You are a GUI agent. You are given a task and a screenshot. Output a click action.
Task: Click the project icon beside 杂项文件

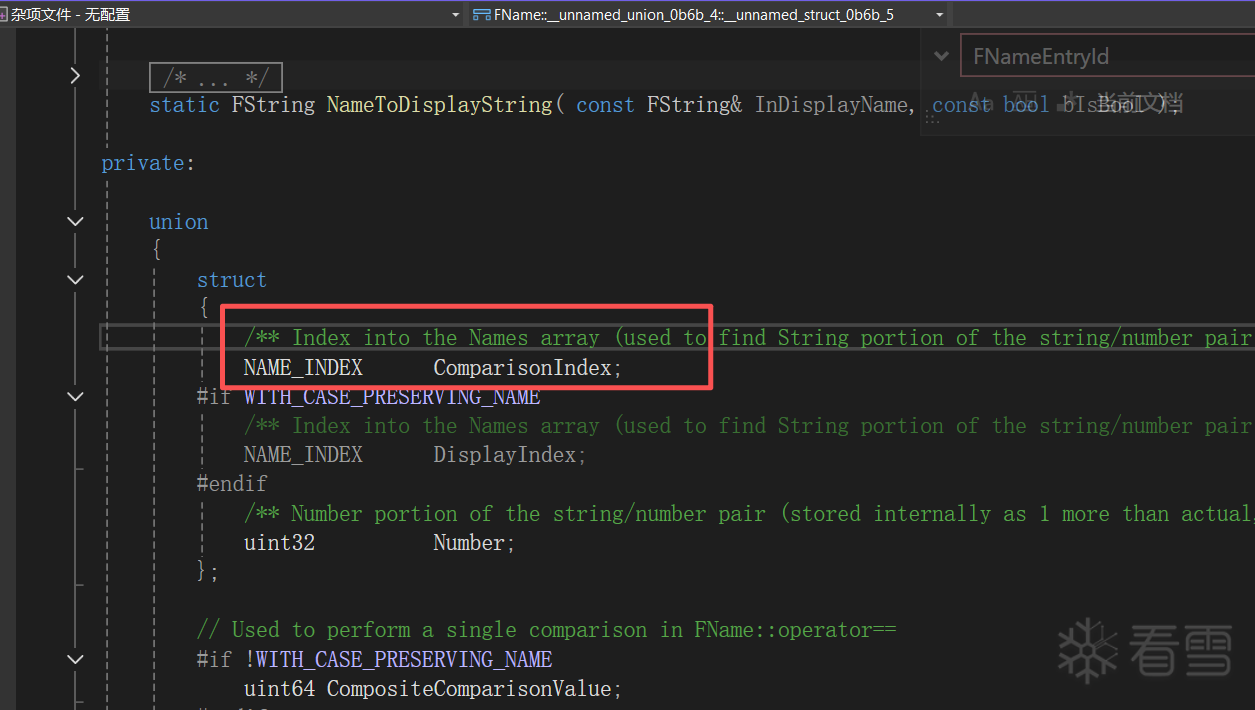4,15
